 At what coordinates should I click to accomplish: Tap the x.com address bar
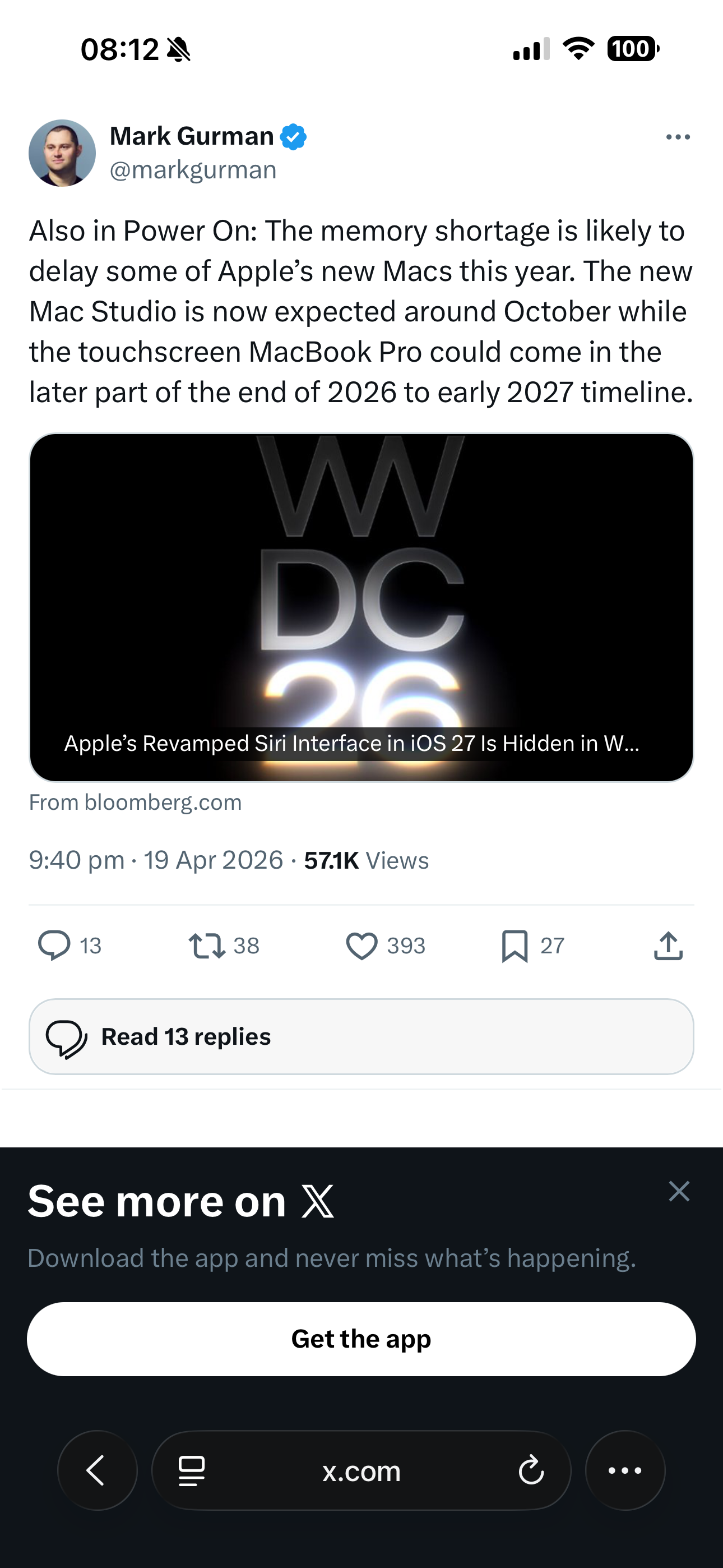pos(361,1471)
